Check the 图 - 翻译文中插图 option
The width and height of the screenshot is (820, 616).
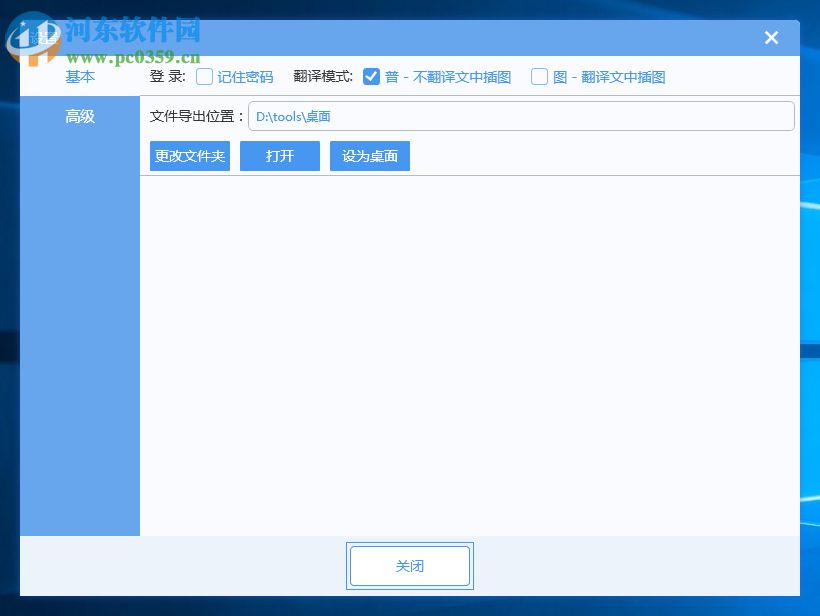pos(539,76)
